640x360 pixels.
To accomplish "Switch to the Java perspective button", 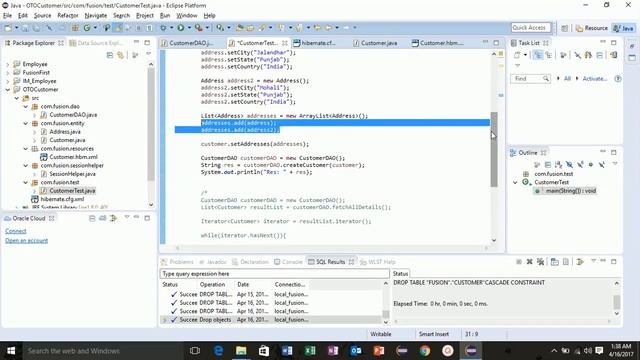I will [x=624, y=28].
